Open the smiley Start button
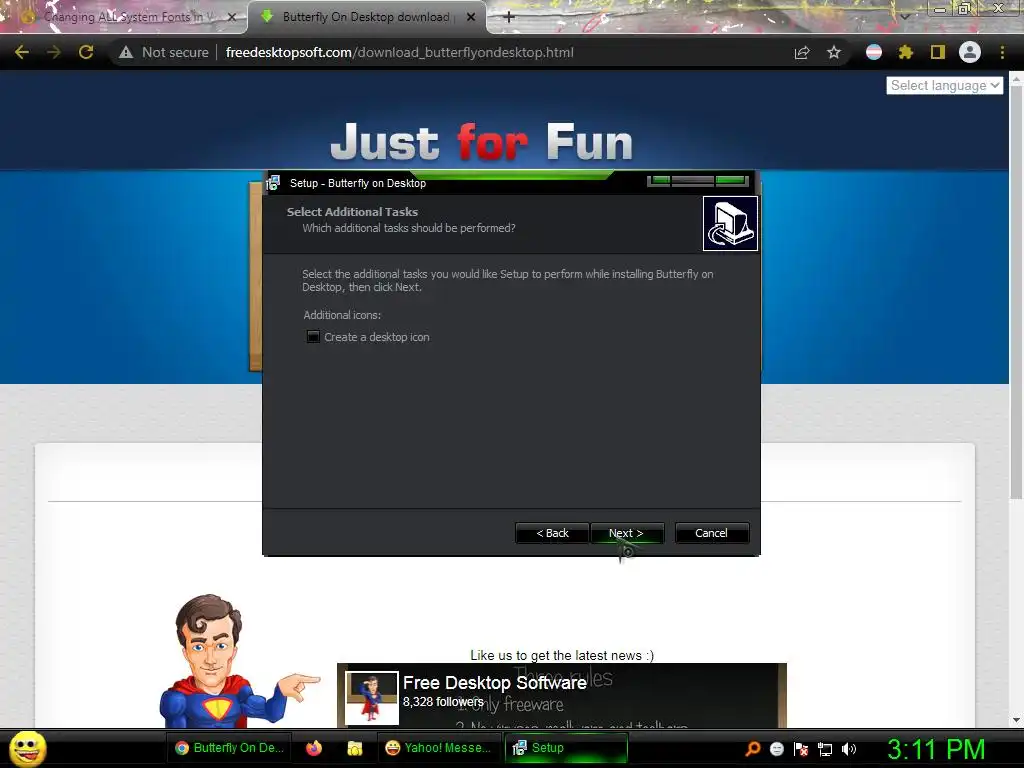 click(28, 748)
